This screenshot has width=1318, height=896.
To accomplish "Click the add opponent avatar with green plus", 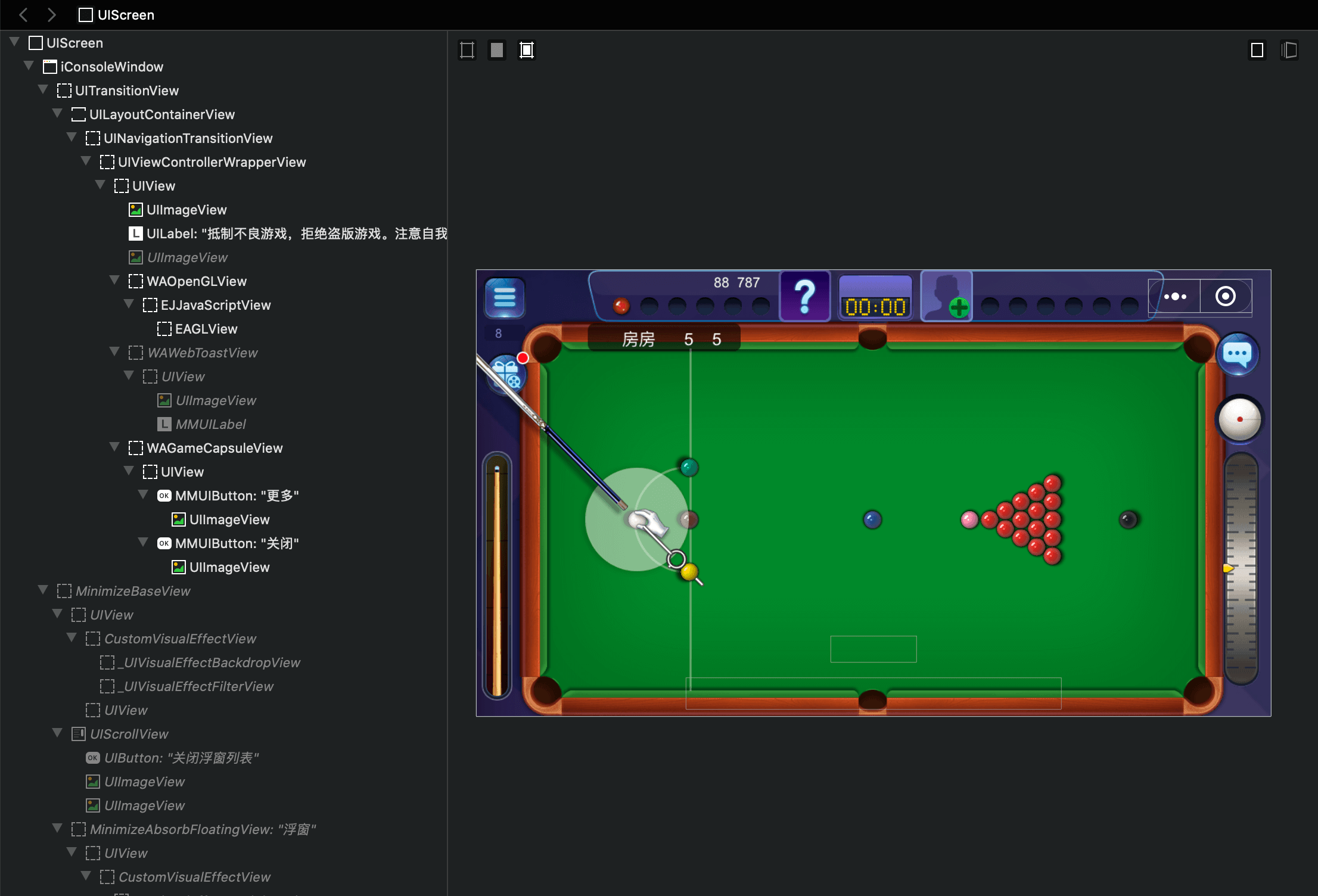I will coord(947,296).
